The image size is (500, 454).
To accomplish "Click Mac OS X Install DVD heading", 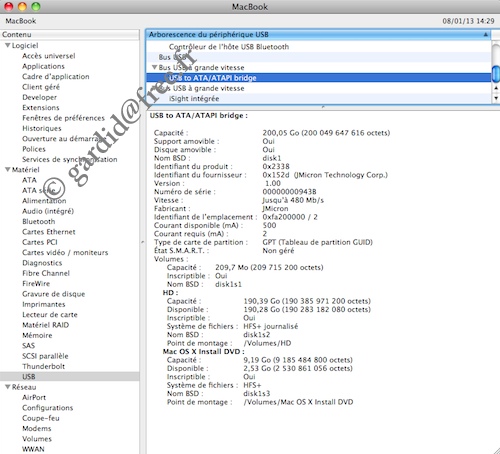I will click(203, 351).
